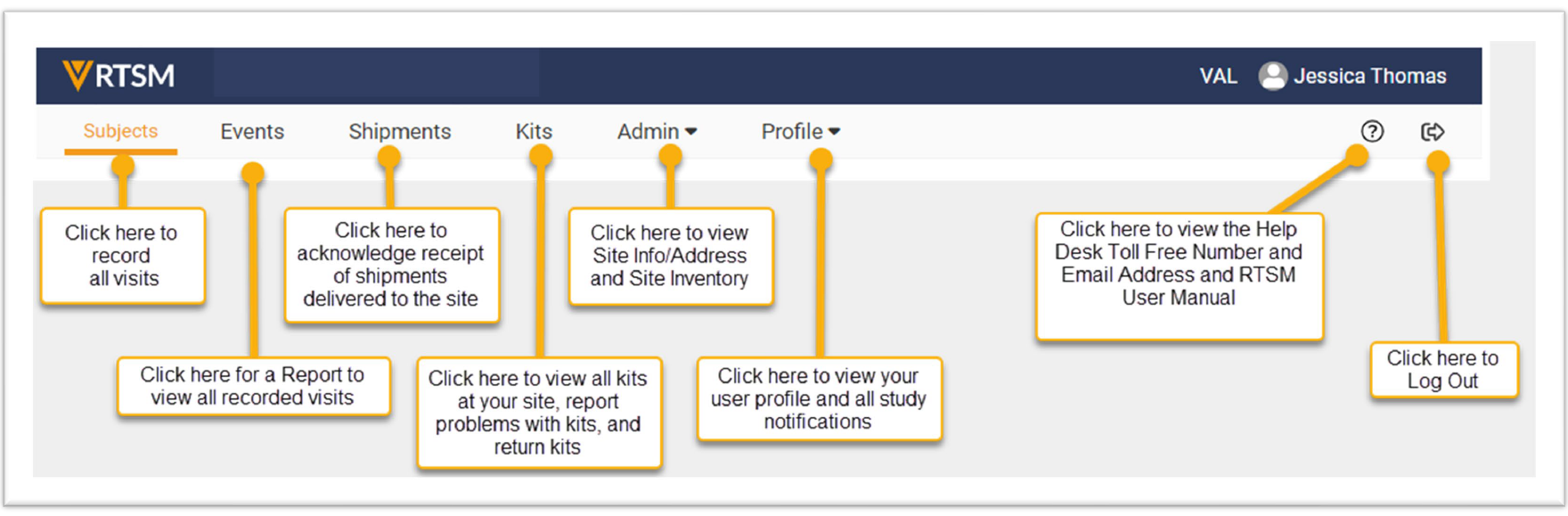This screenshot has width=1568, height=516.
Task: Expand the Admin dropdown menu
Action: click(x=657, y=132)
